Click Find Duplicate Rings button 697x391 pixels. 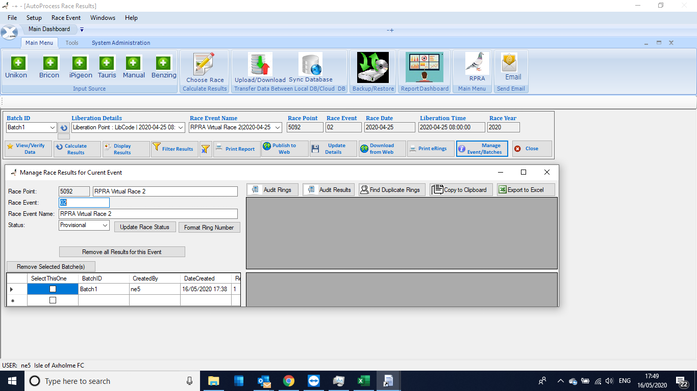coord(392,190)
